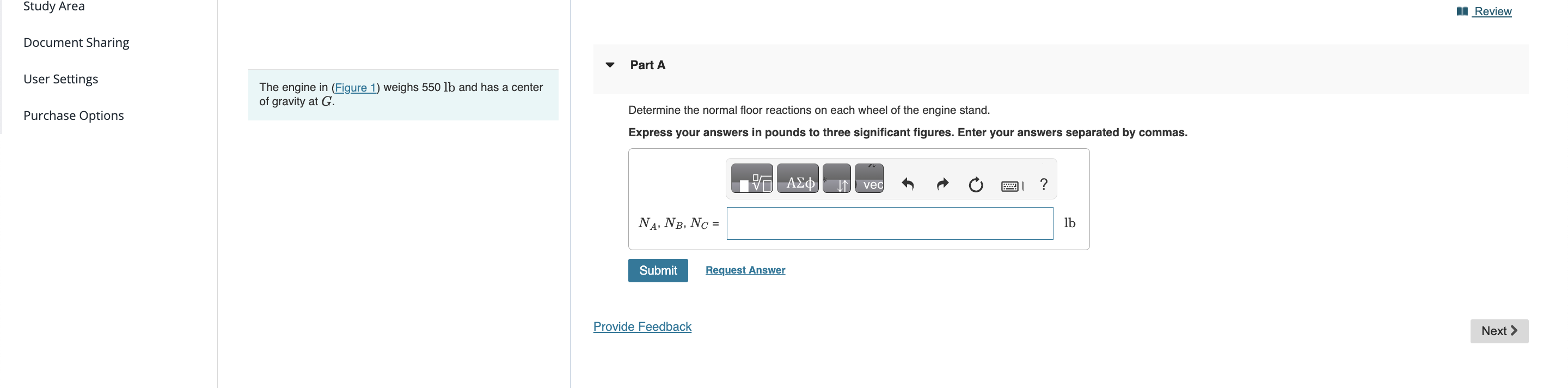
Task: Click the Next button
Action: point(1499,330)
